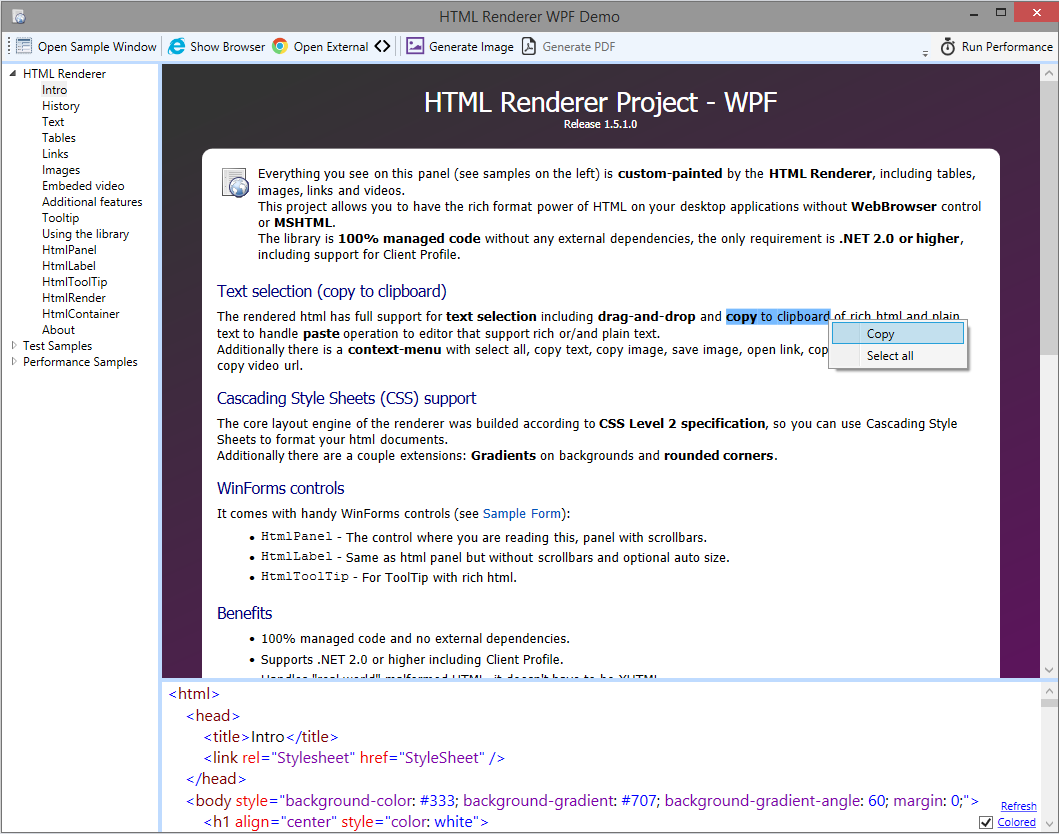
Task: Choose Select all from the context menu
Action: (x=890, y=356)
